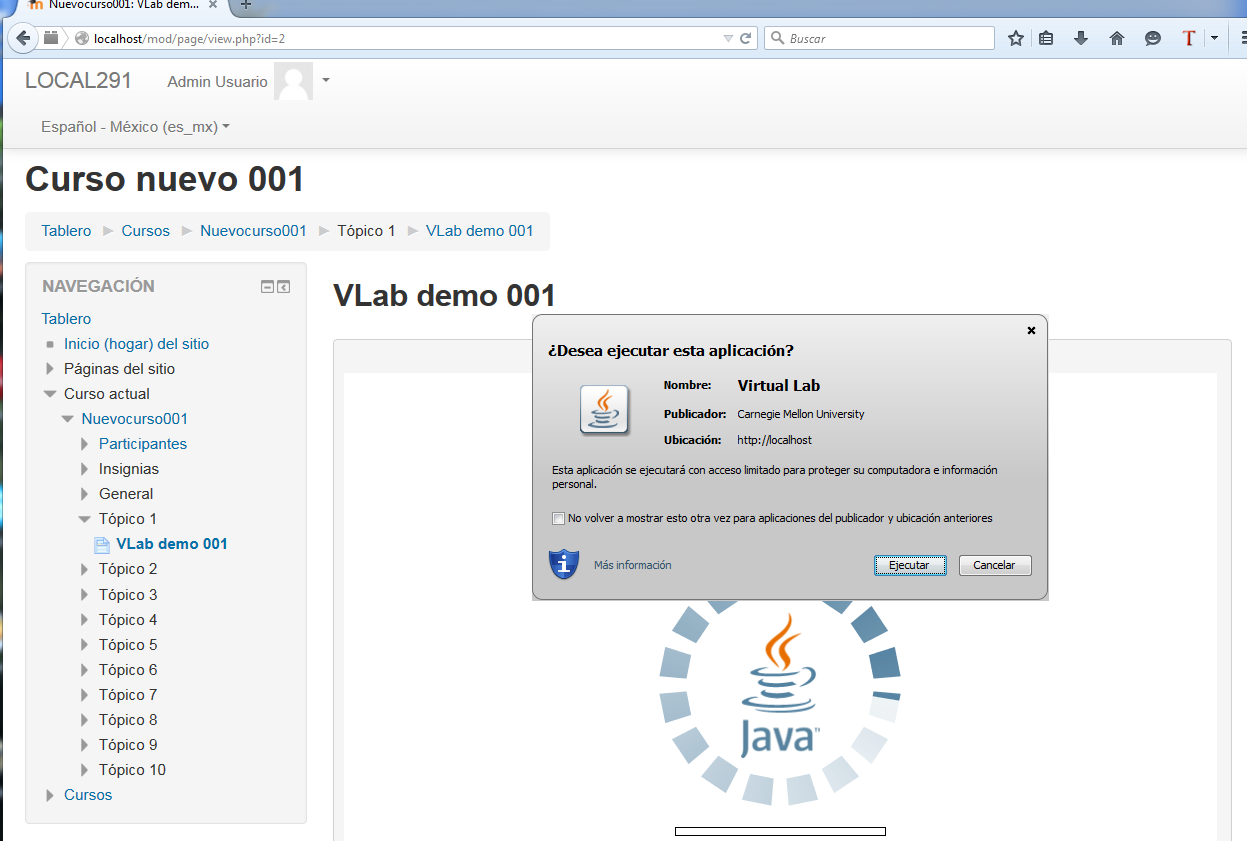Bookmark this page with the star icon
Image resolution: width=1247 pixels, height=841 pixels.
[1016, 38]
